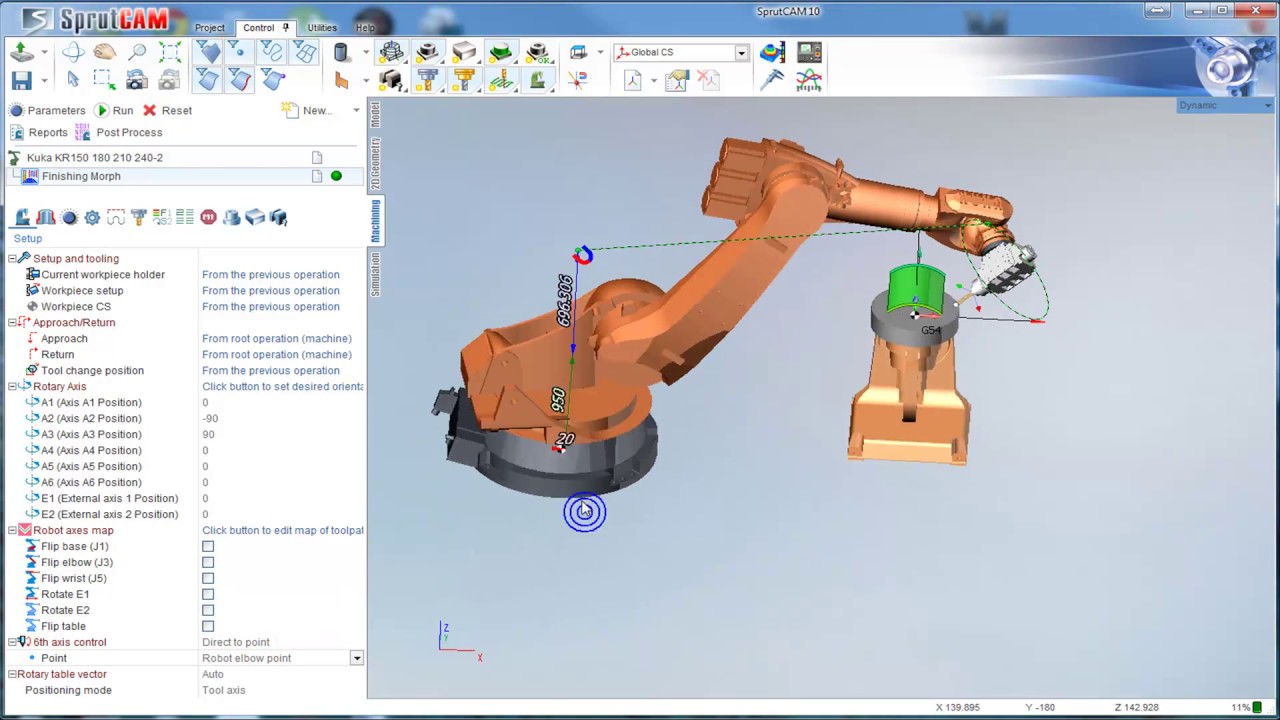Toggle toolpath visibility icon
This screenshot has height=720, width=1280.
point(501,80)
